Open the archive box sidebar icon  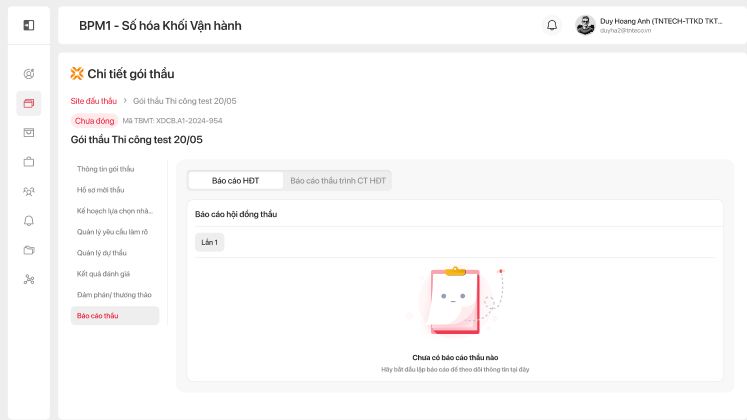[x=29, y=132]
